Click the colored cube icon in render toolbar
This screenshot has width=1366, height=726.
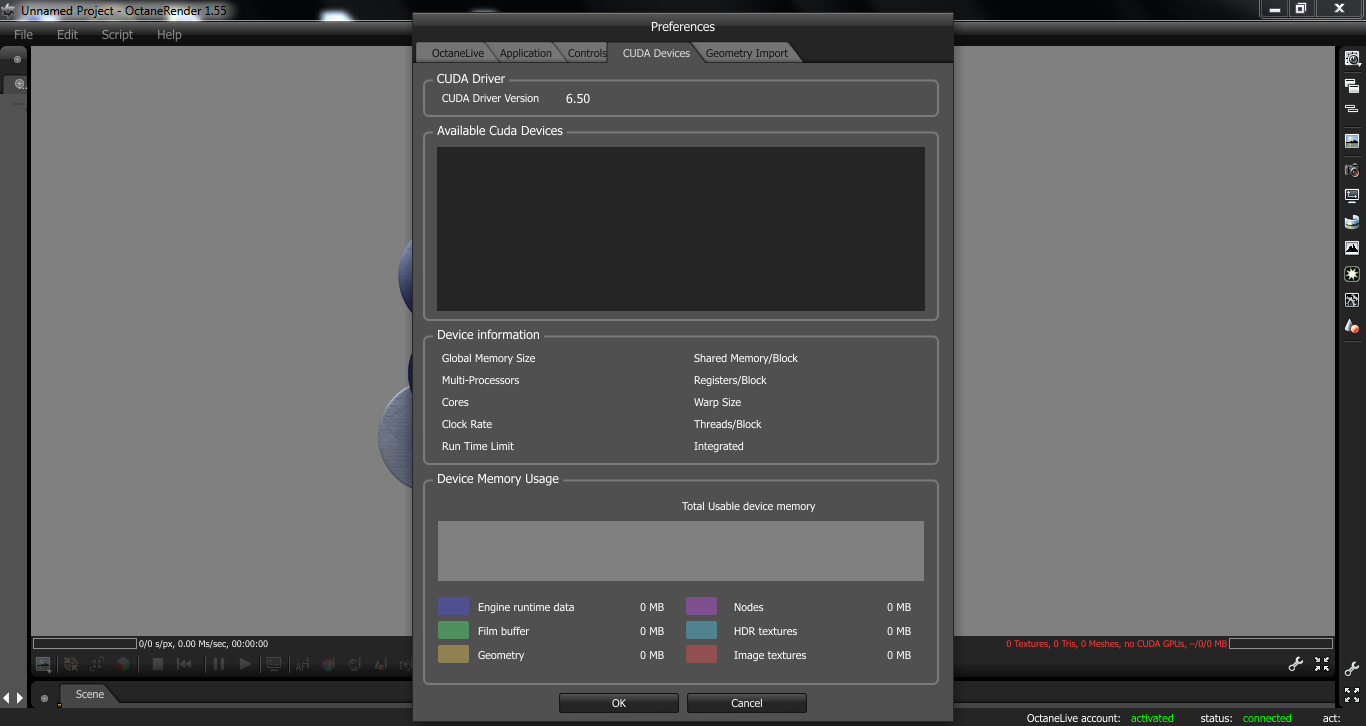[x=123, y=664]
